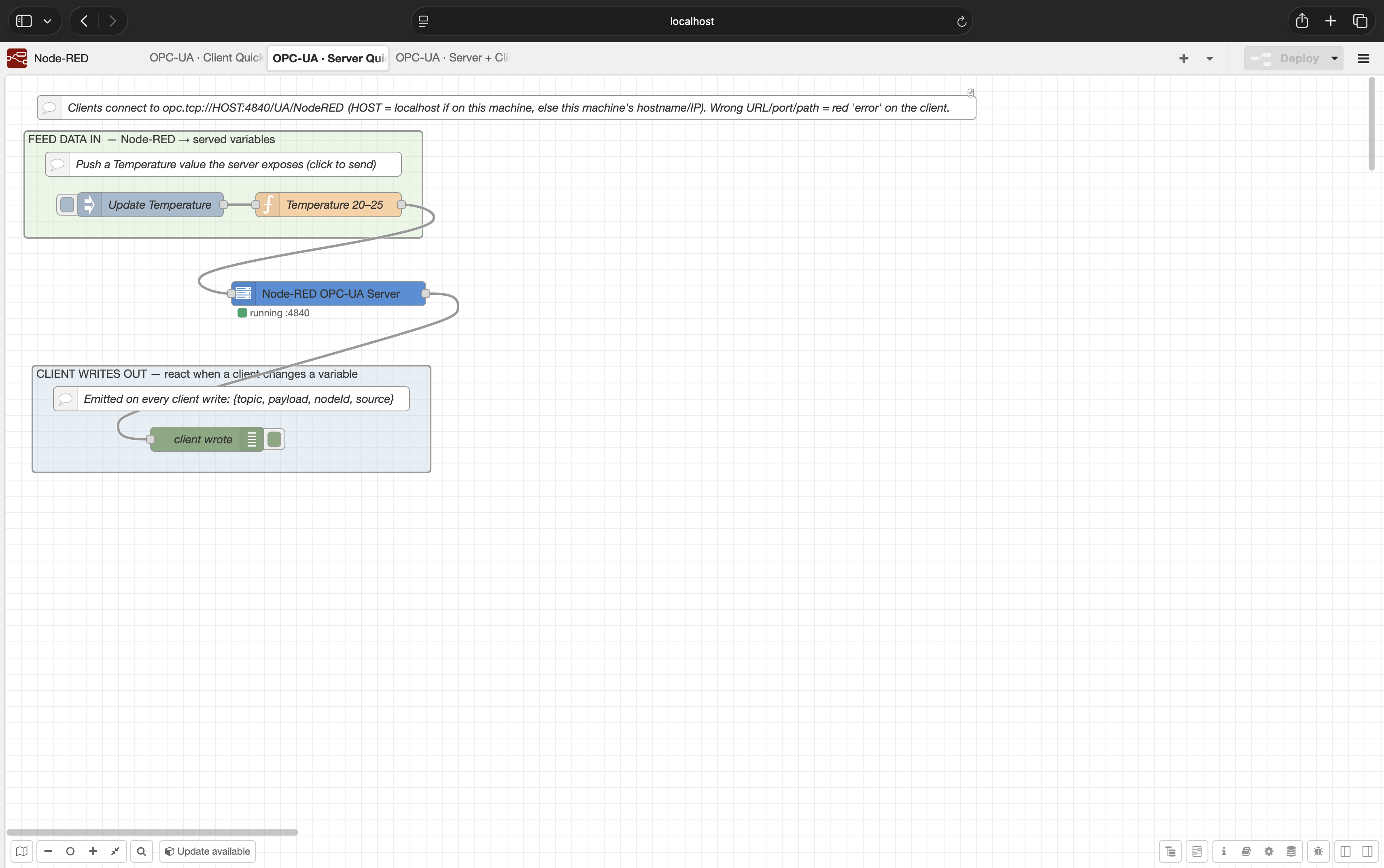Viewport: 1384px width, 868px height.
Task: Open the browser share menu
Action: pos(1302,21)
